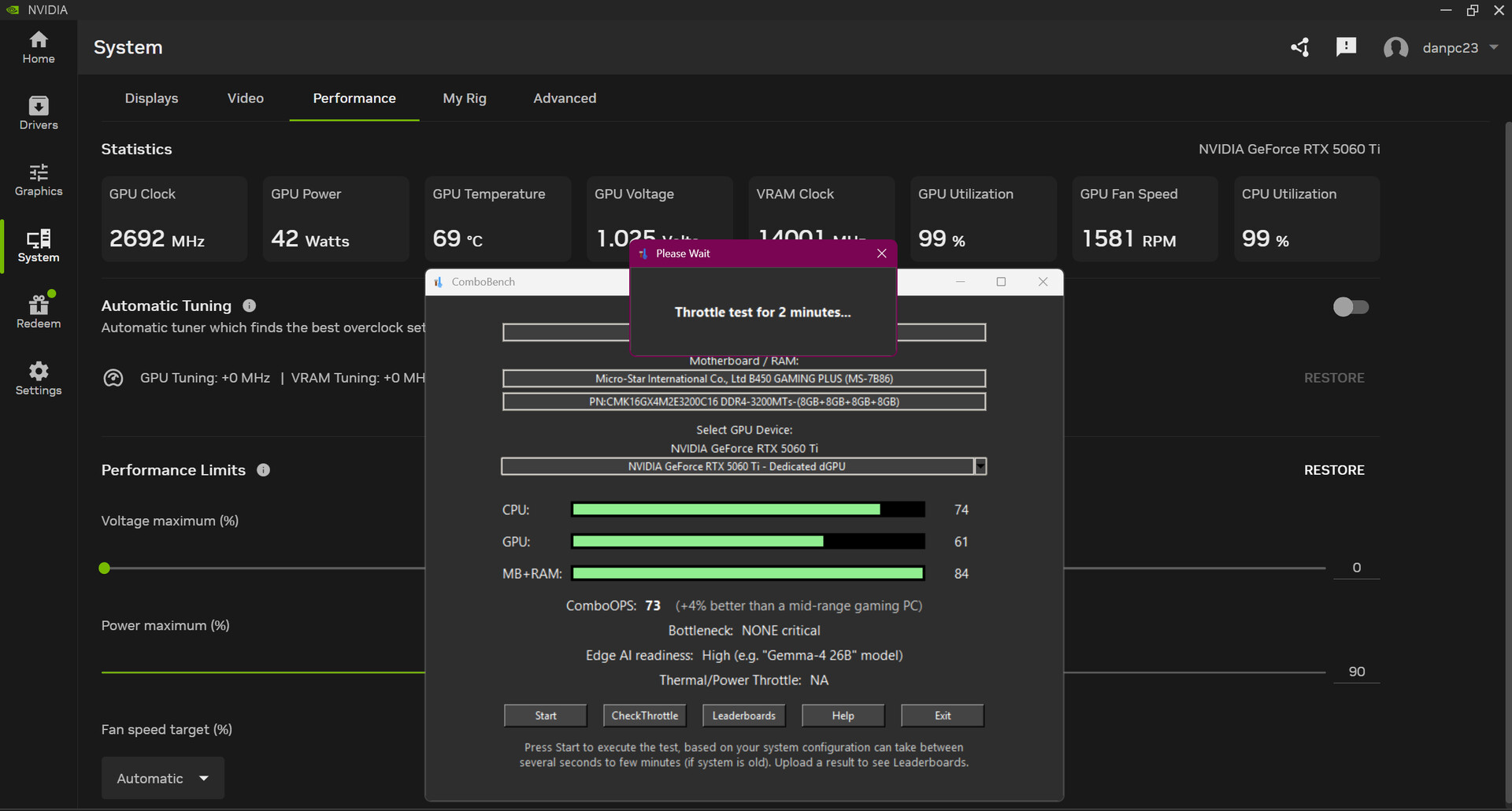Click the Voltage maximum slider handle
1512x811 pixels.
coord(105,568)
